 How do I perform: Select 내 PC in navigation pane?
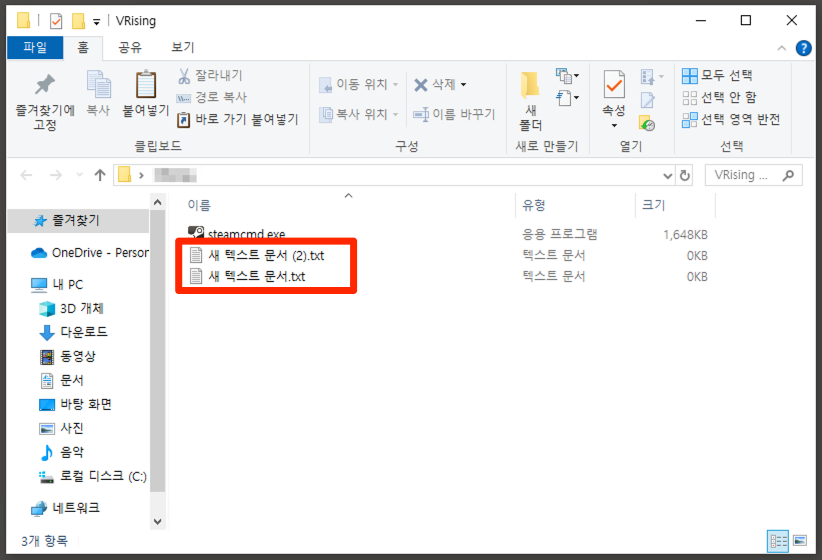pyautogui.click(x=57, y=285)
